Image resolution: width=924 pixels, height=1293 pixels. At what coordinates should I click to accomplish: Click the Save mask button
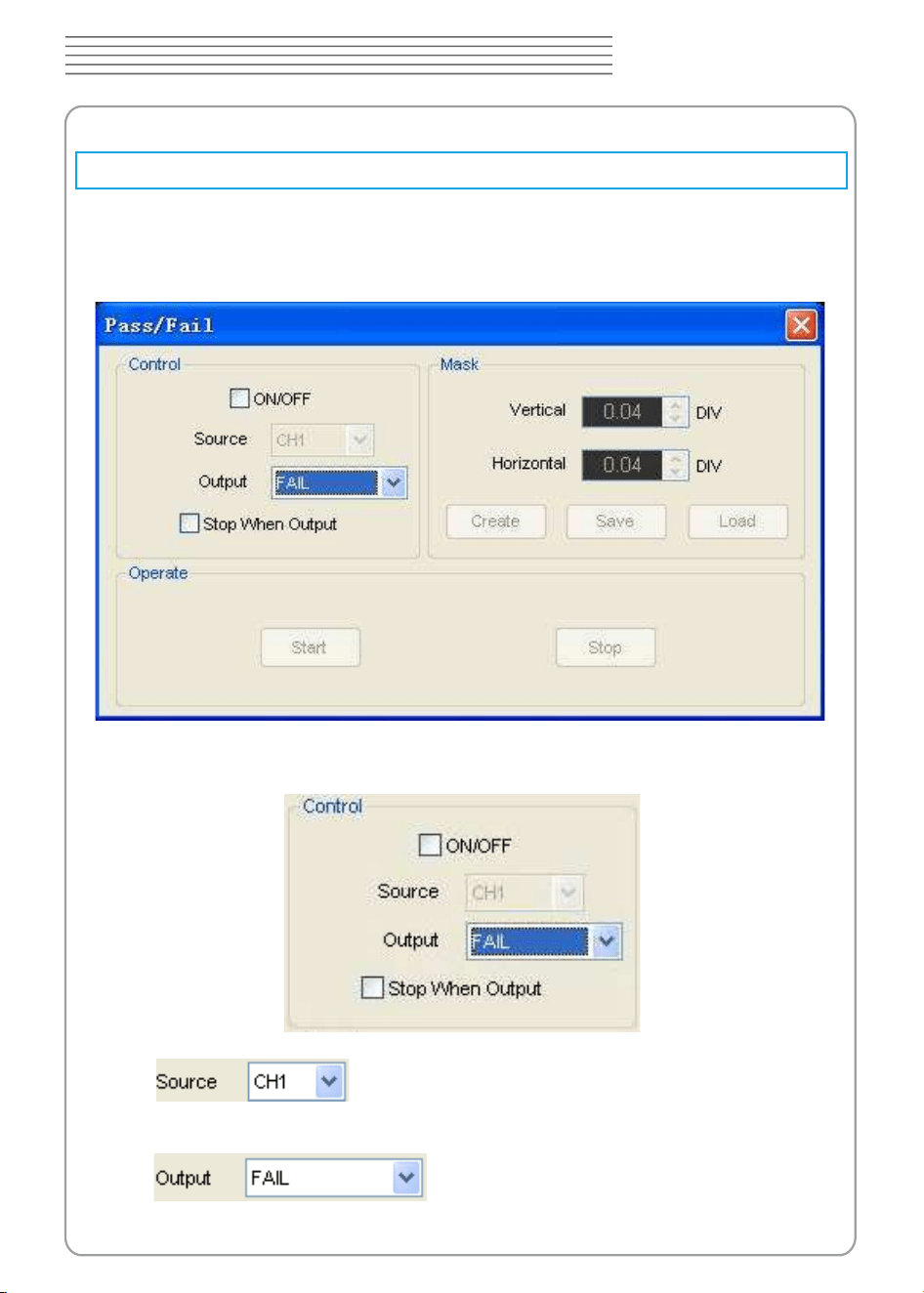[x=615, y=521]
